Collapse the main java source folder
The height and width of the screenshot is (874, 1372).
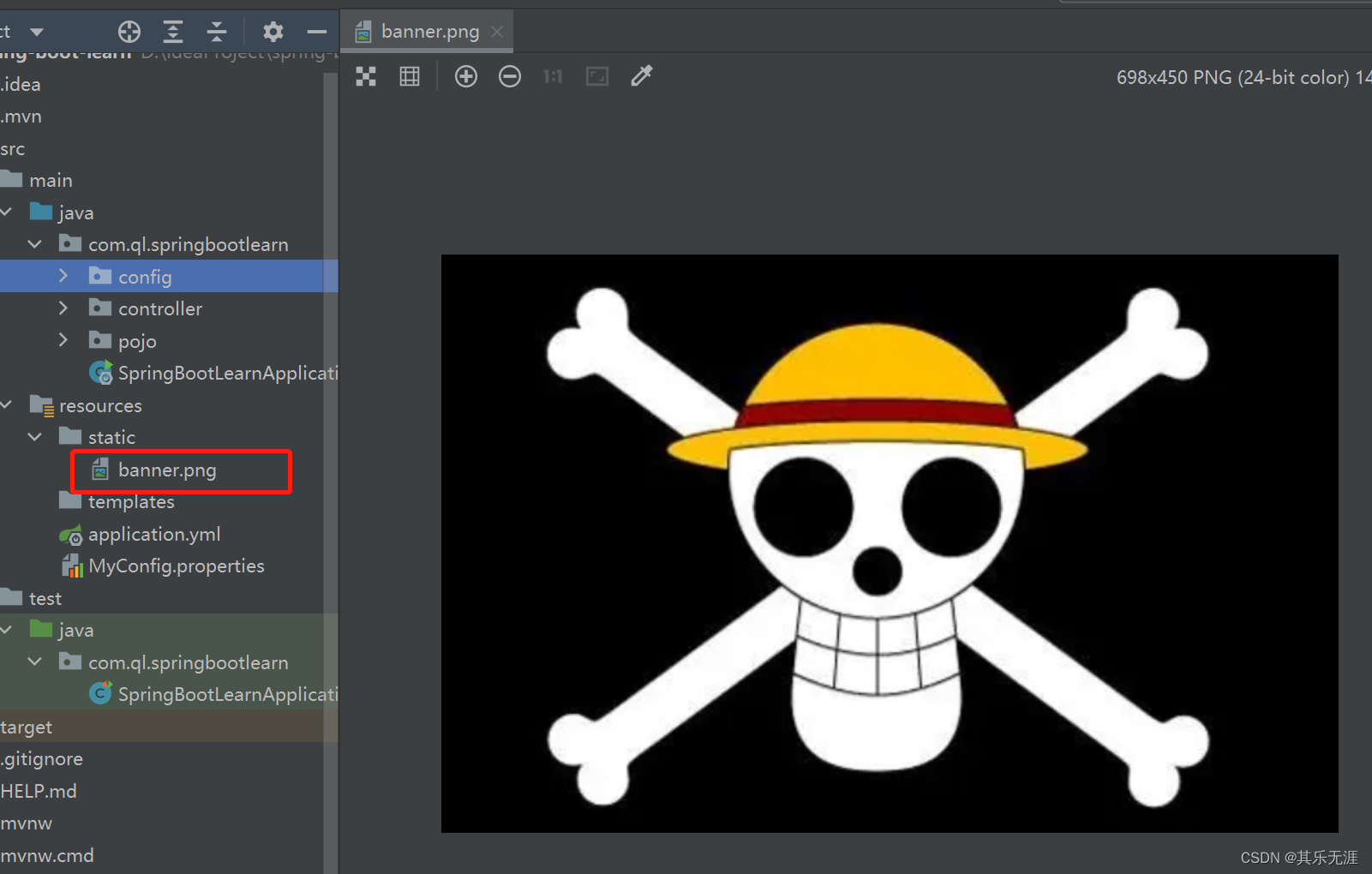click(x=6, y=212)
